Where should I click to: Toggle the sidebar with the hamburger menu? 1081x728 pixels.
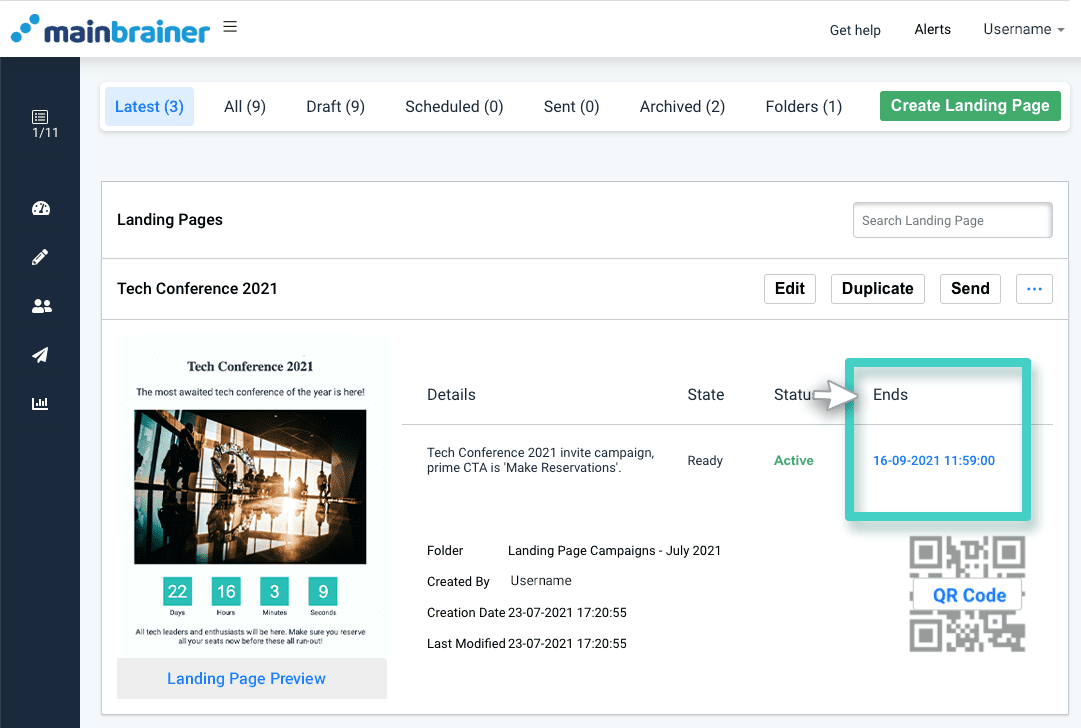click(230, 26)
